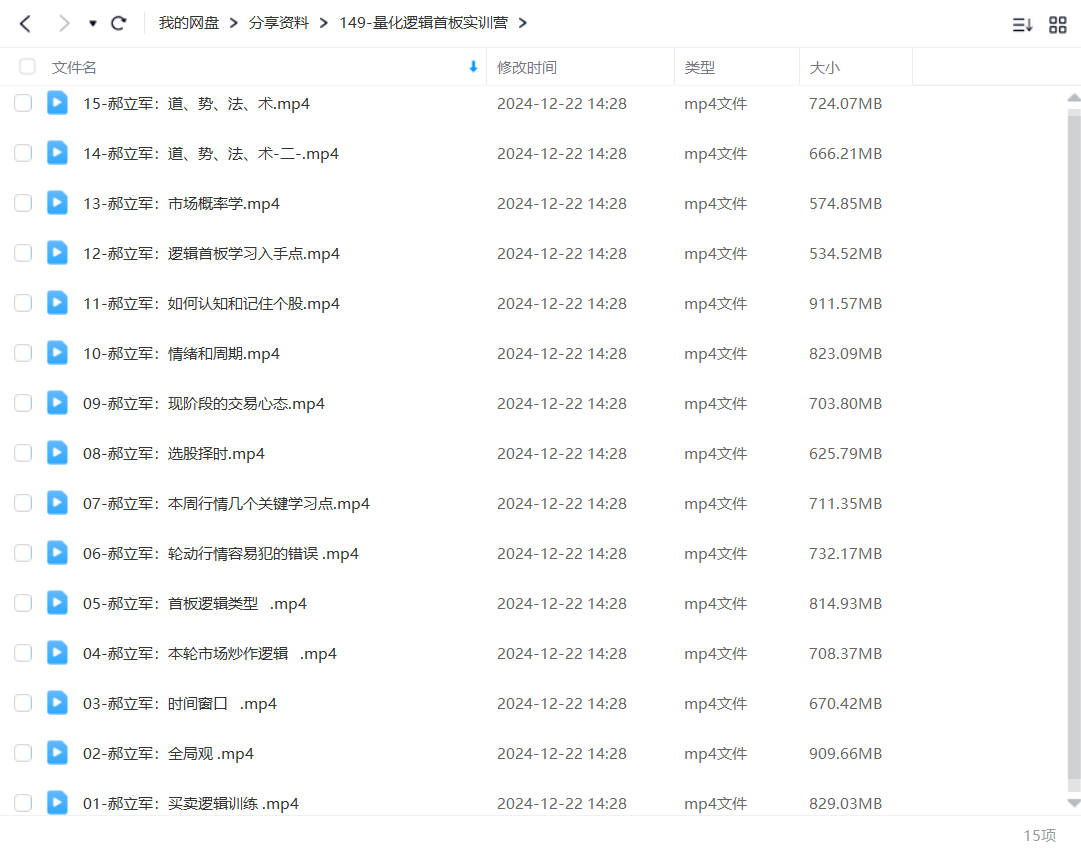The width and height of the screenshot is (1081, 848).
Task: Click video icon of 09-郝立军 file
Action: click(x=57, y=403)
